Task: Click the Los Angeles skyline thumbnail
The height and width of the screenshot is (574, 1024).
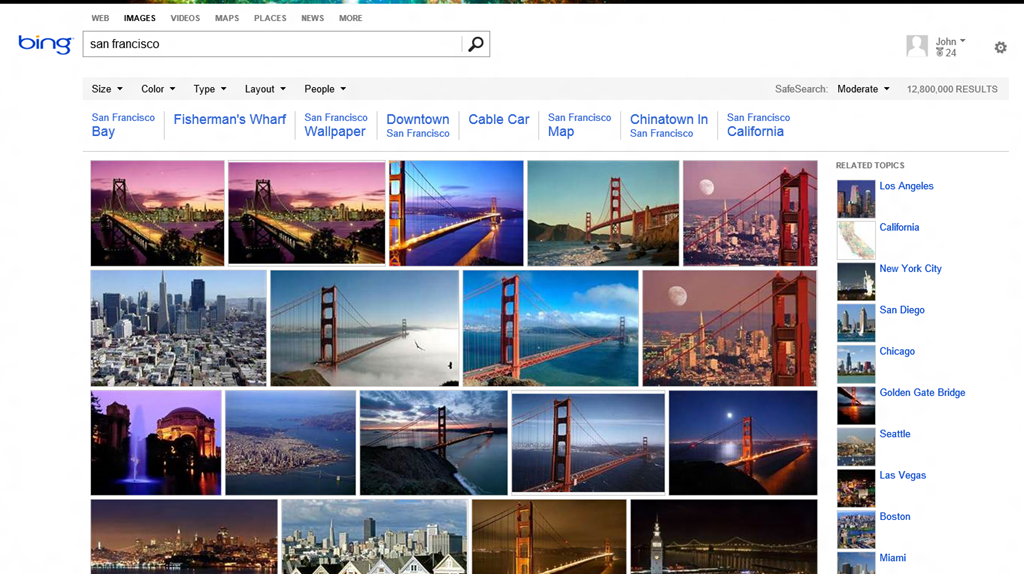Action: (x=856, y=199)
